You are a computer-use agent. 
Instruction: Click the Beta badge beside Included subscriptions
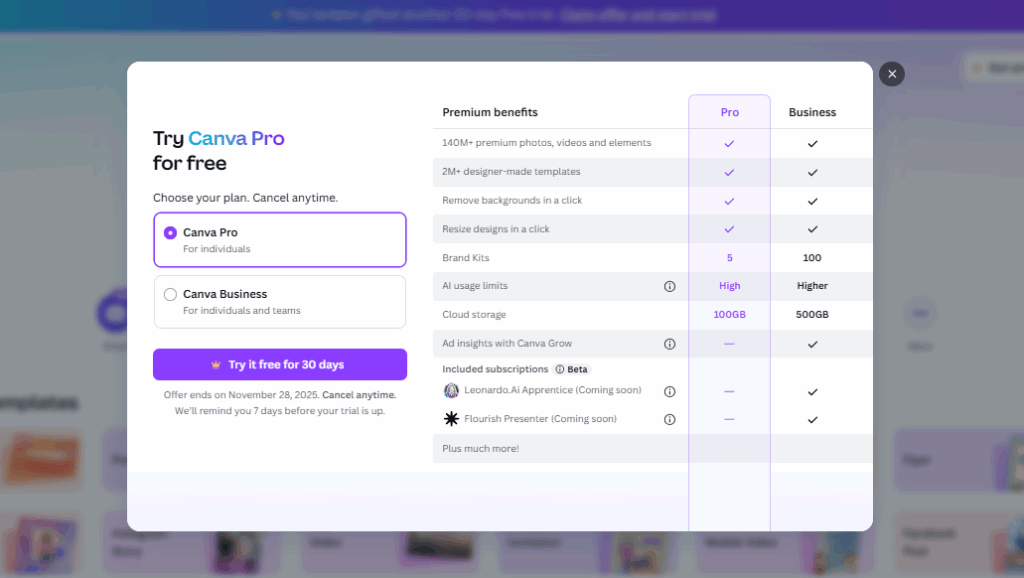tap(571, 369)
